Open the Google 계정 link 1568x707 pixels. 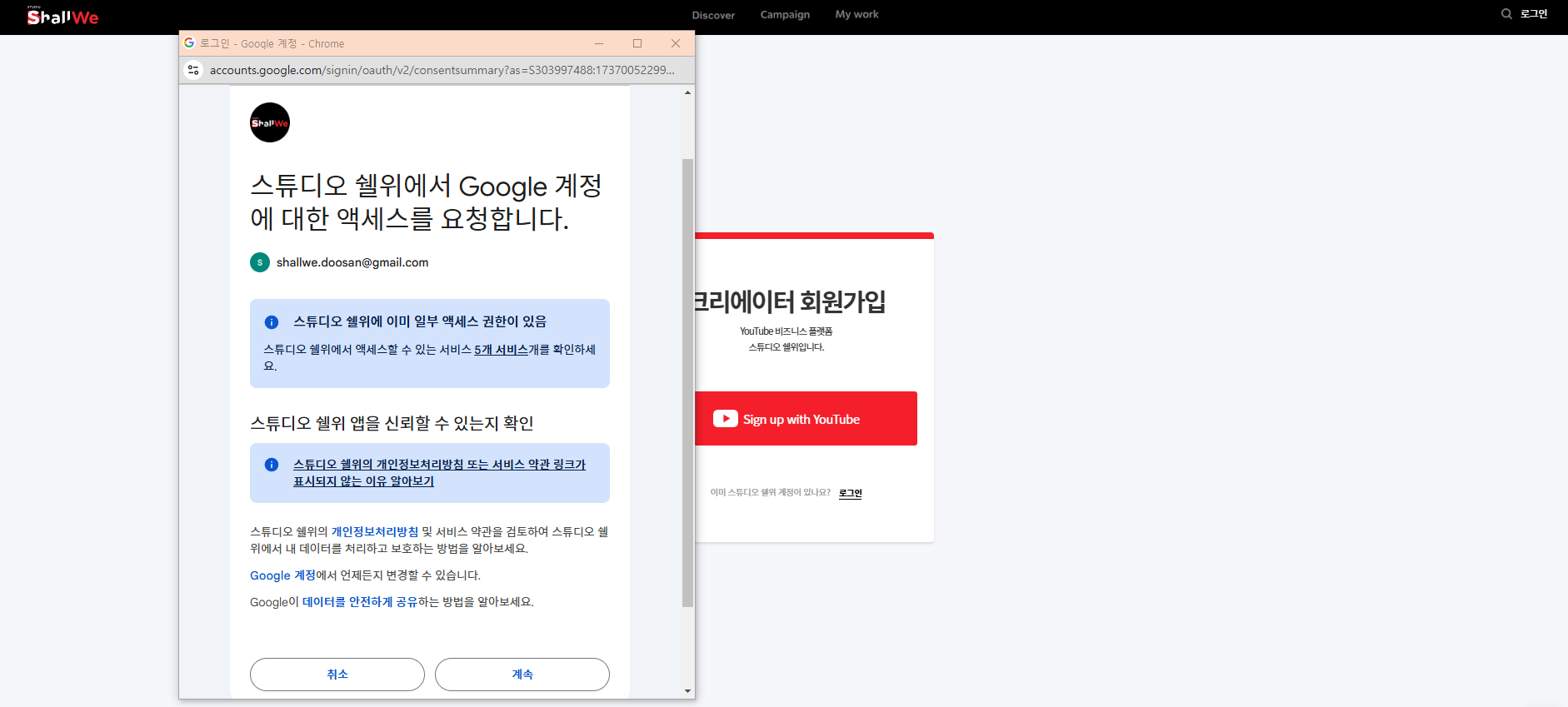(x=282, y=575)
